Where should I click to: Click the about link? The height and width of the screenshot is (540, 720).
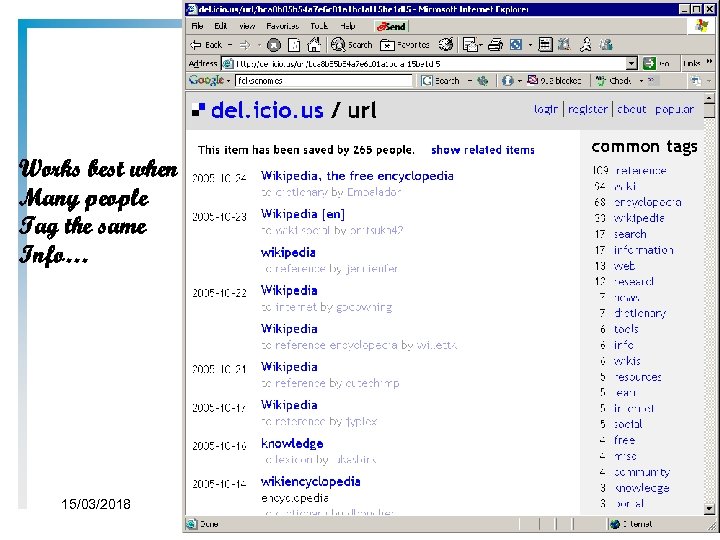point(631,109)
